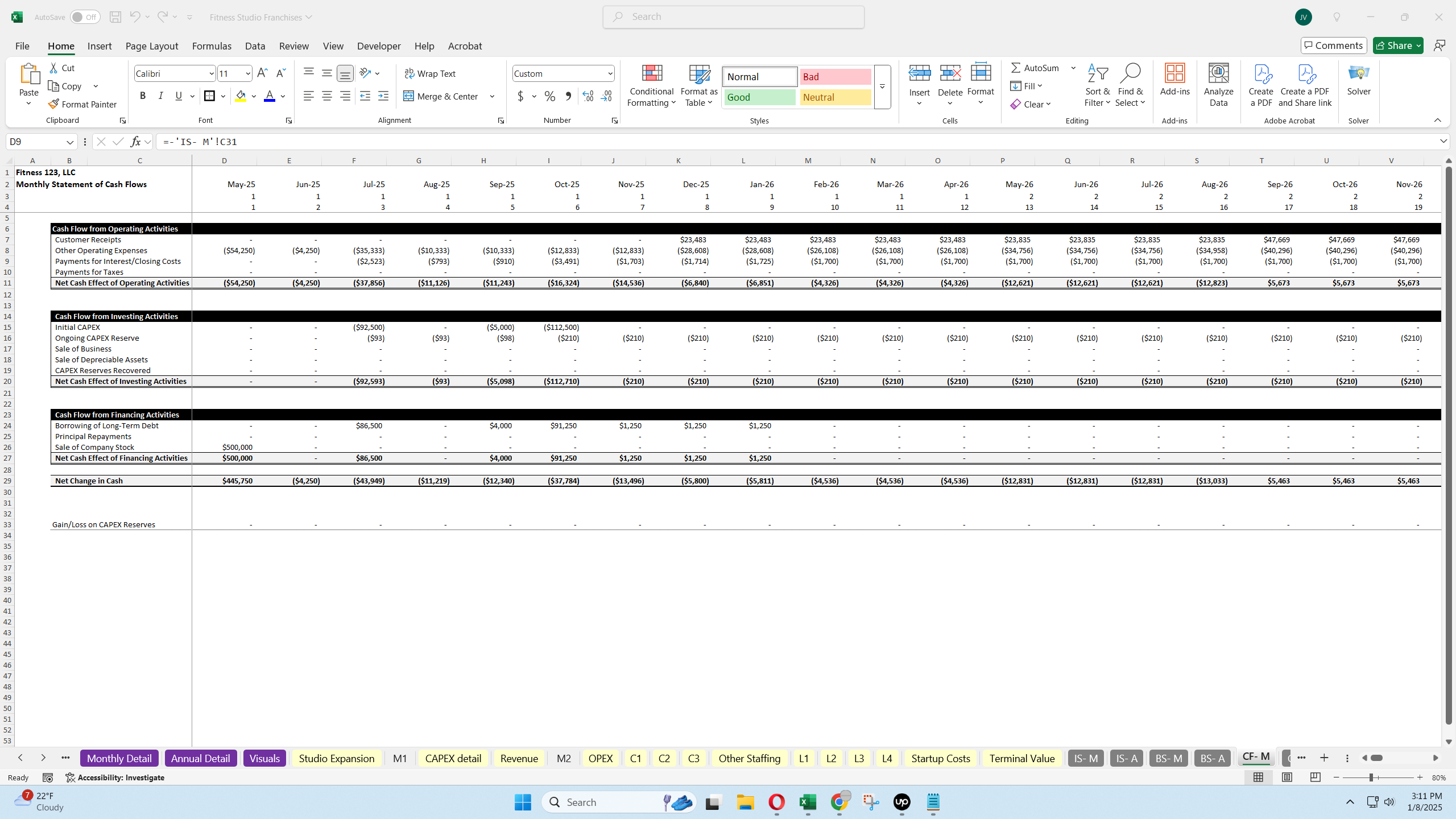Toggle Bold formatting
Screen dimensions: 1456x819
tap(143, 96)
